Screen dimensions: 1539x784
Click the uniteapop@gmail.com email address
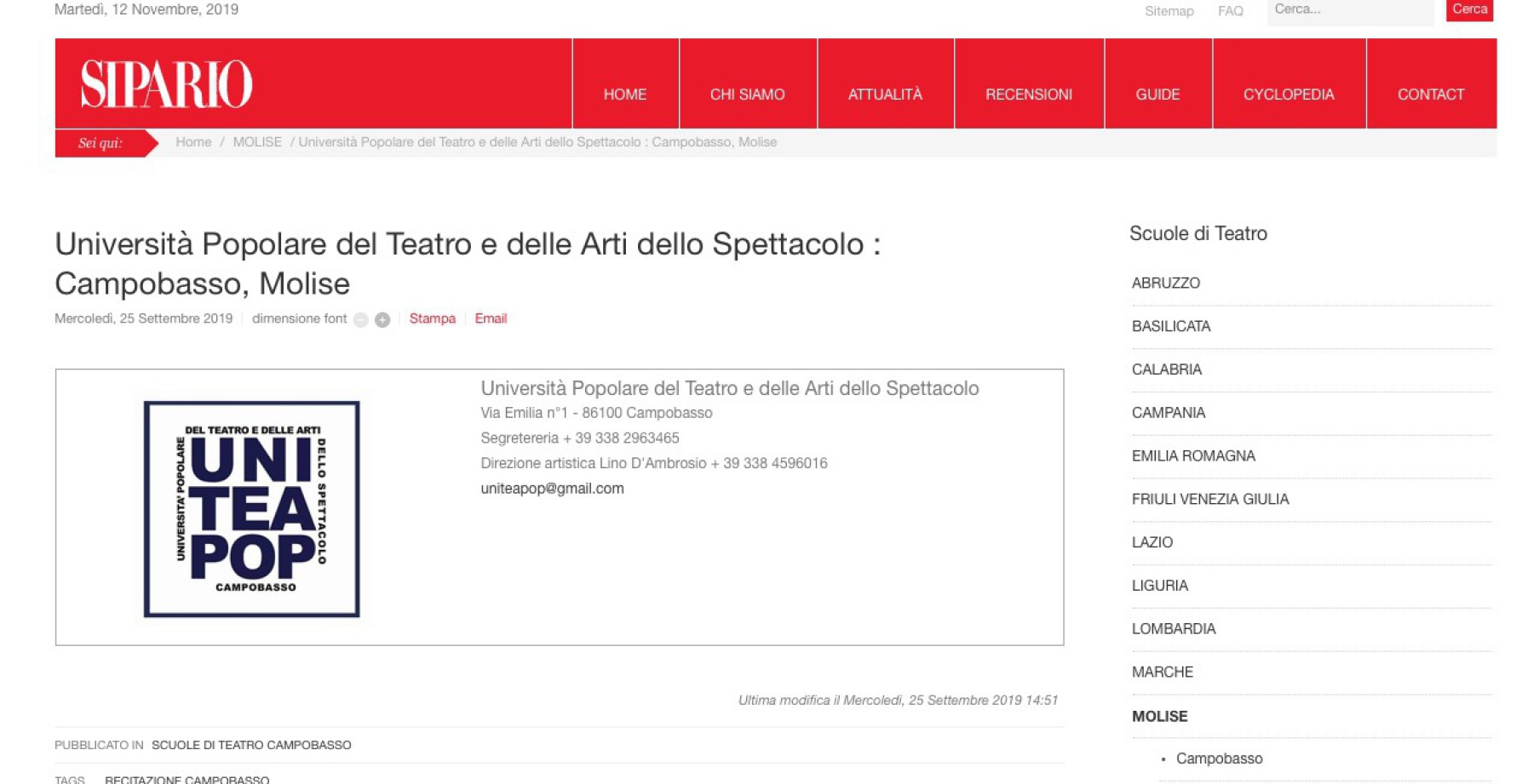[x=552, y=489]
